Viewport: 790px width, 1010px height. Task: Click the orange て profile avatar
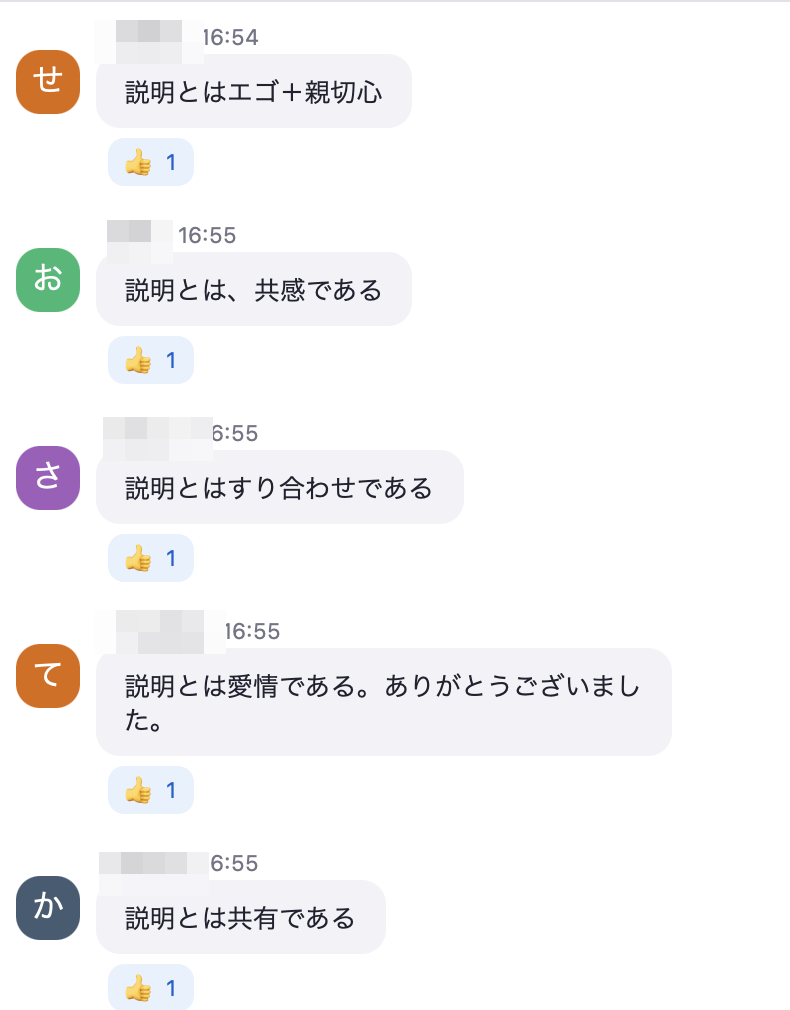click(x=48, y=676)
